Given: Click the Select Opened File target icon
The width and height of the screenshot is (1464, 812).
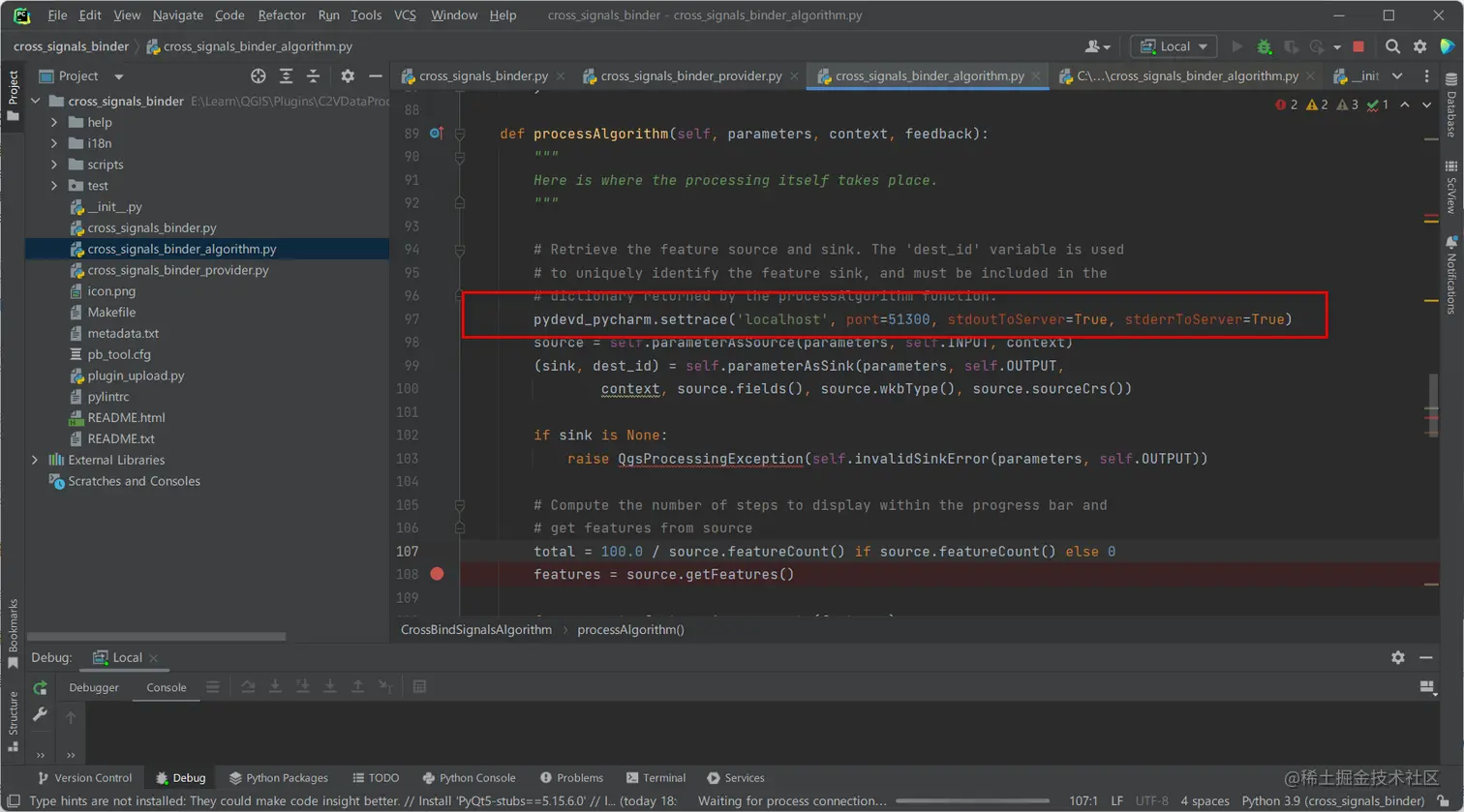Looking at the screenshot, I should click(258, 76).
